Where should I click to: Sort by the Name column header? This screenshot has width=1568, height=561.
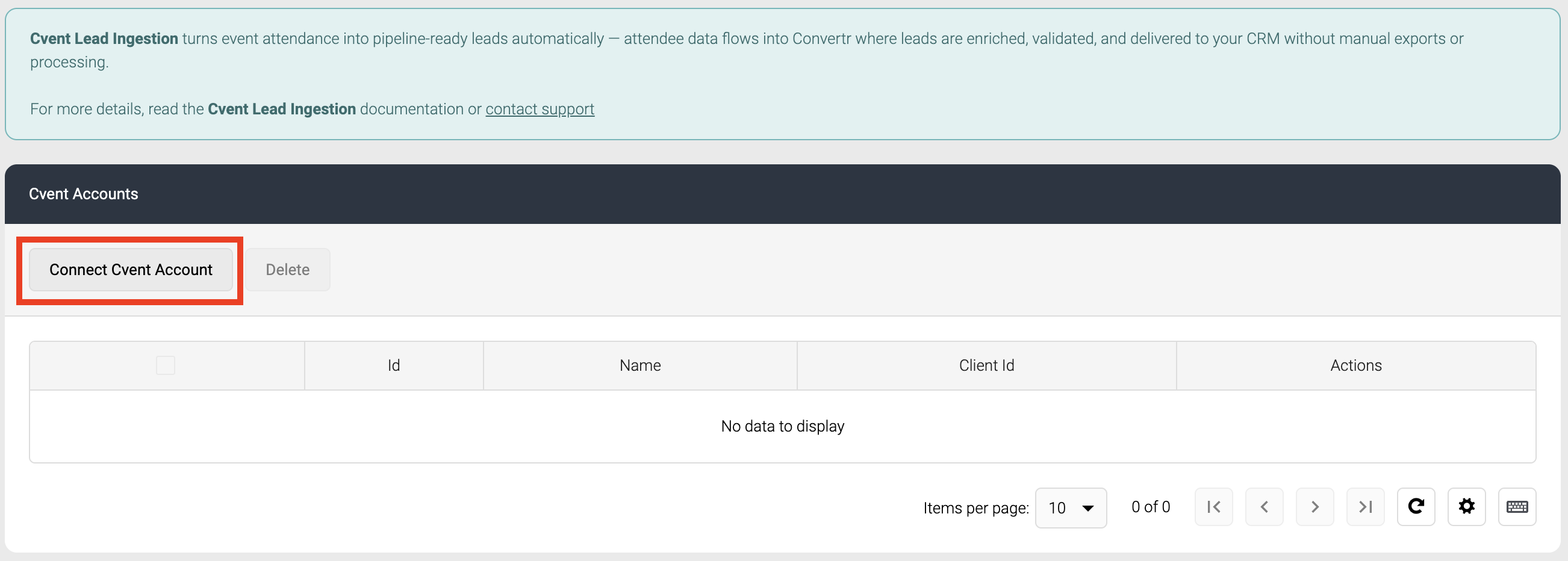pyautogui.click(x=640, y=365)
